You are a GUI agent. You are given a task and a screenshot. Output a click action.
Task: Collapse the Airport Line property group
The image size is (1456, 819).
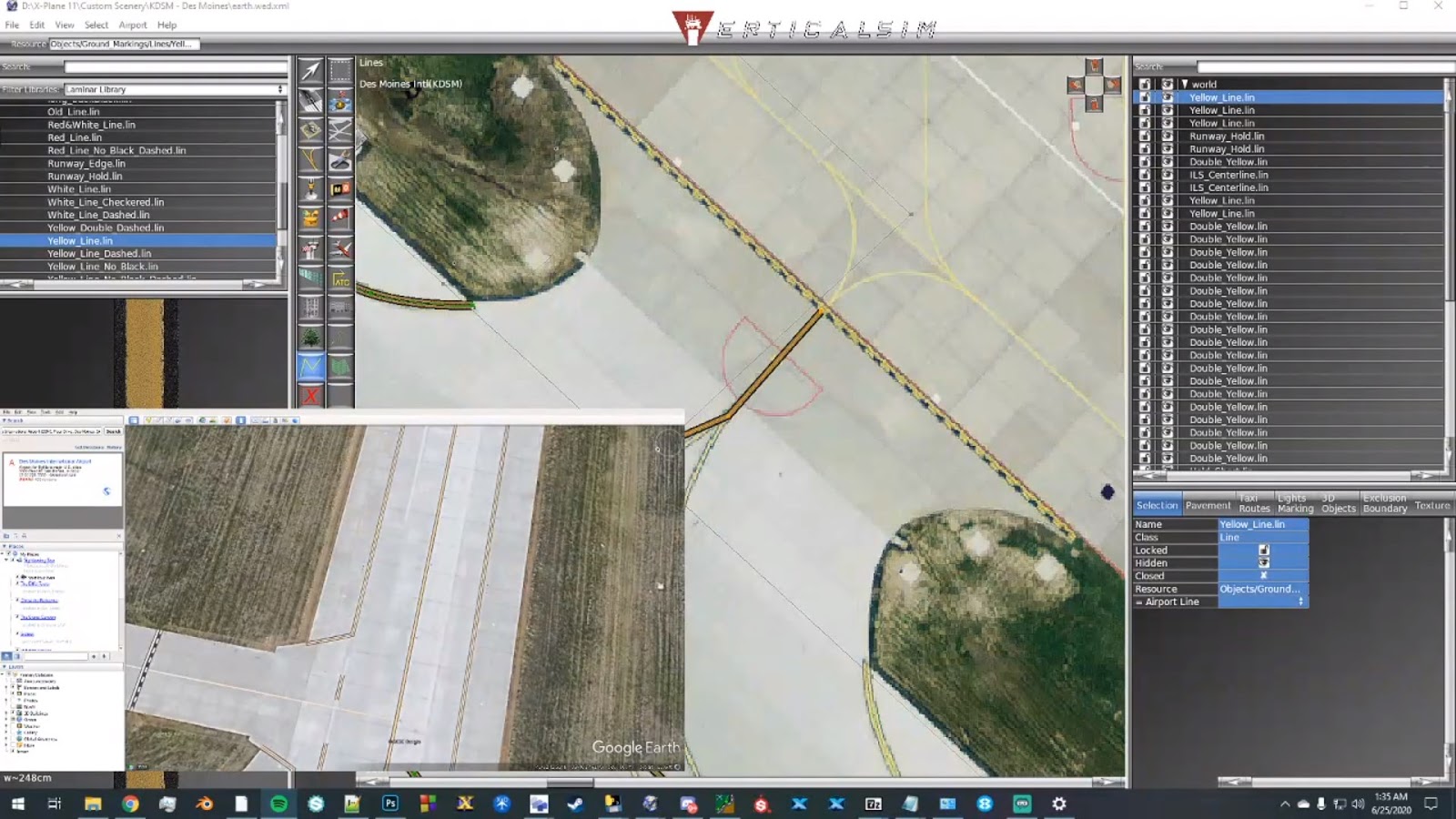point(1138,602)
